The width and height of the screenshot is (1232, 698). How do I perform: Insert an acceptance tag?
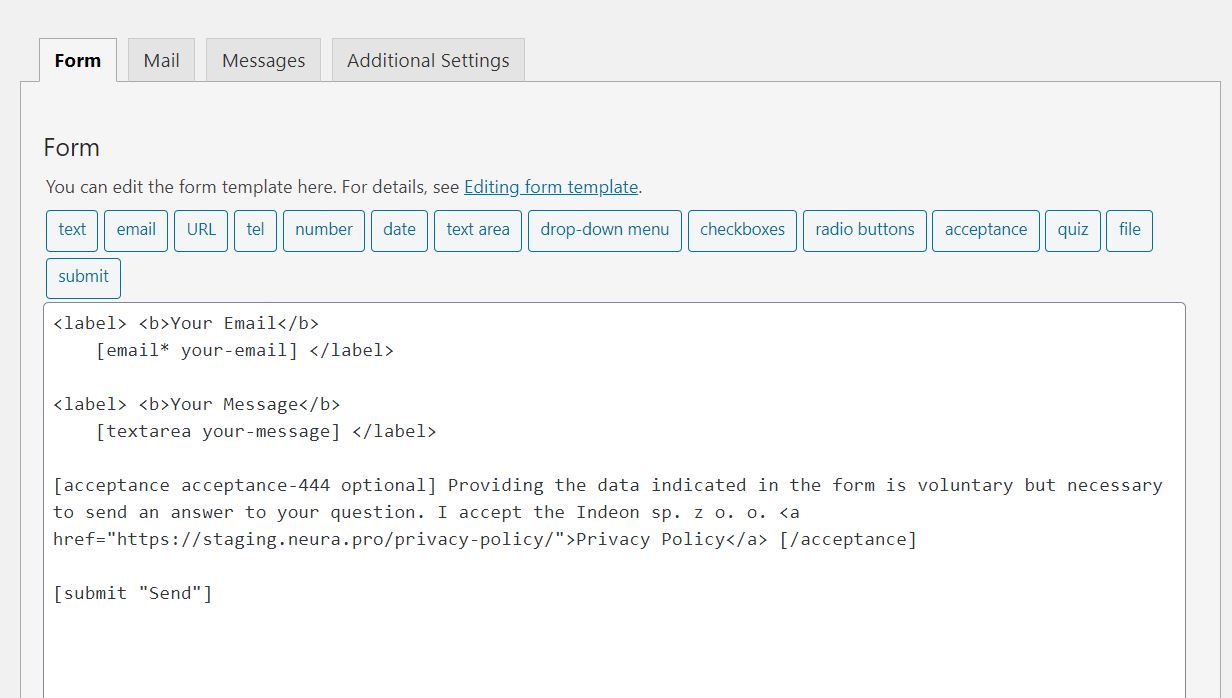tap(986, 230)
